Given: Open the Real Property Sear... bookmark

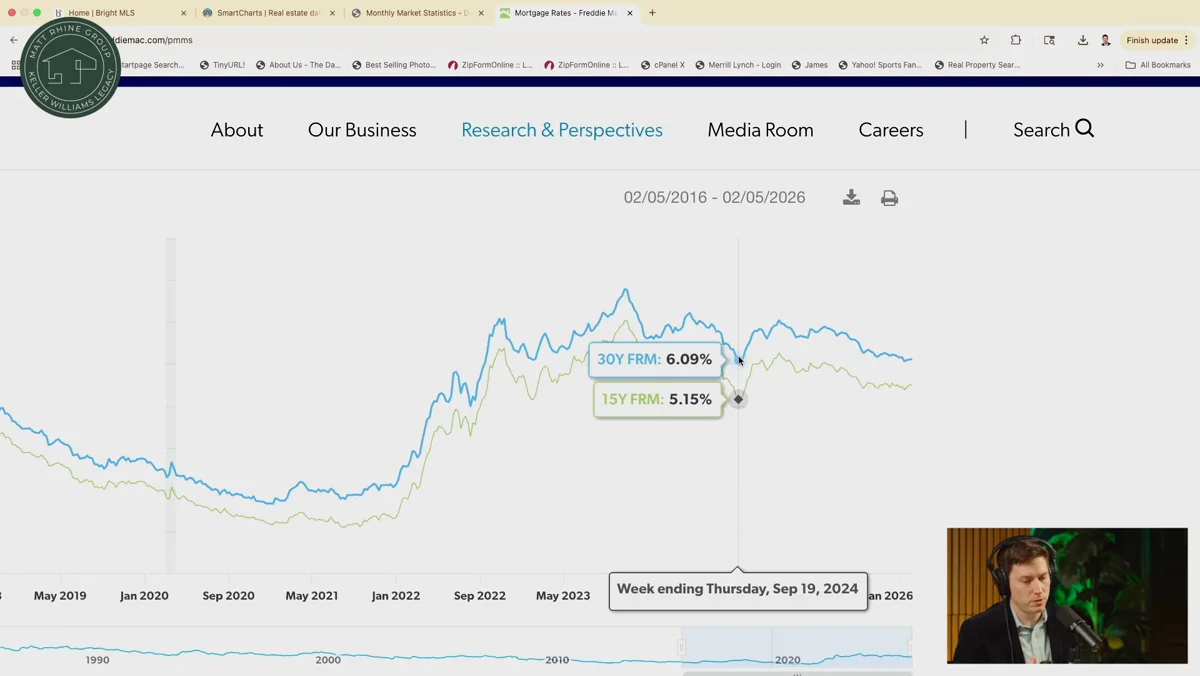Looking at the screenshot, I should tap(977, 65).
